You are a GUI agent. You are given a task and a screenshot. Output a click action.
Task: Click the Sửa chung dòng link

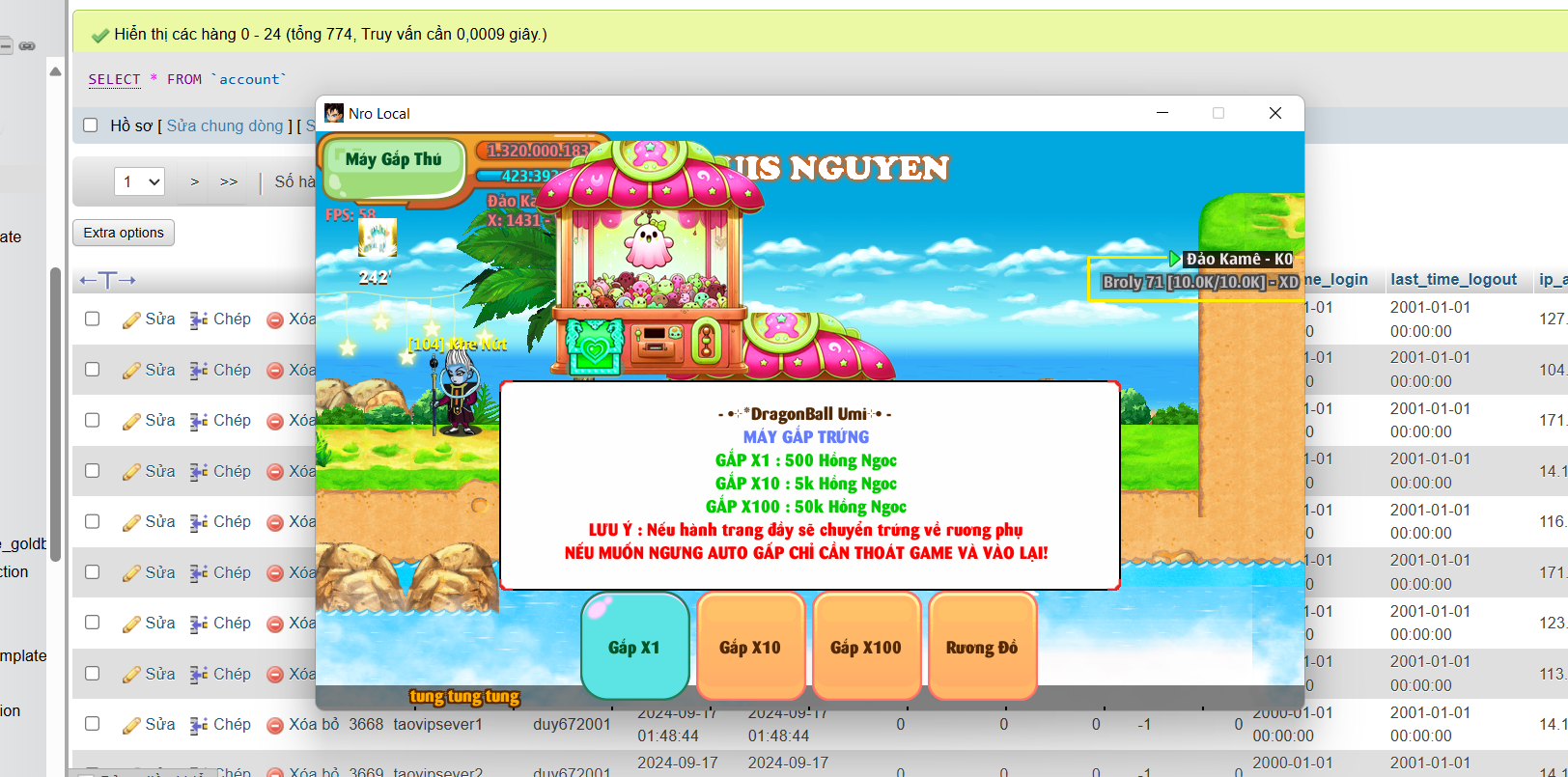(x=225, y=125)
